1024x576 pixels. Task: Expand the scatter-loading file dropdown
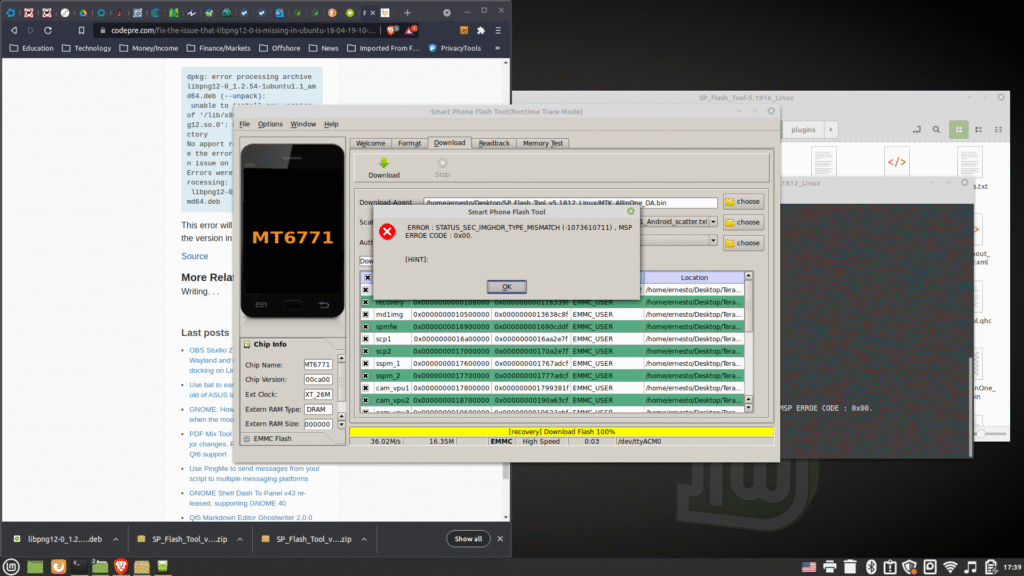[x=714, y=221]
